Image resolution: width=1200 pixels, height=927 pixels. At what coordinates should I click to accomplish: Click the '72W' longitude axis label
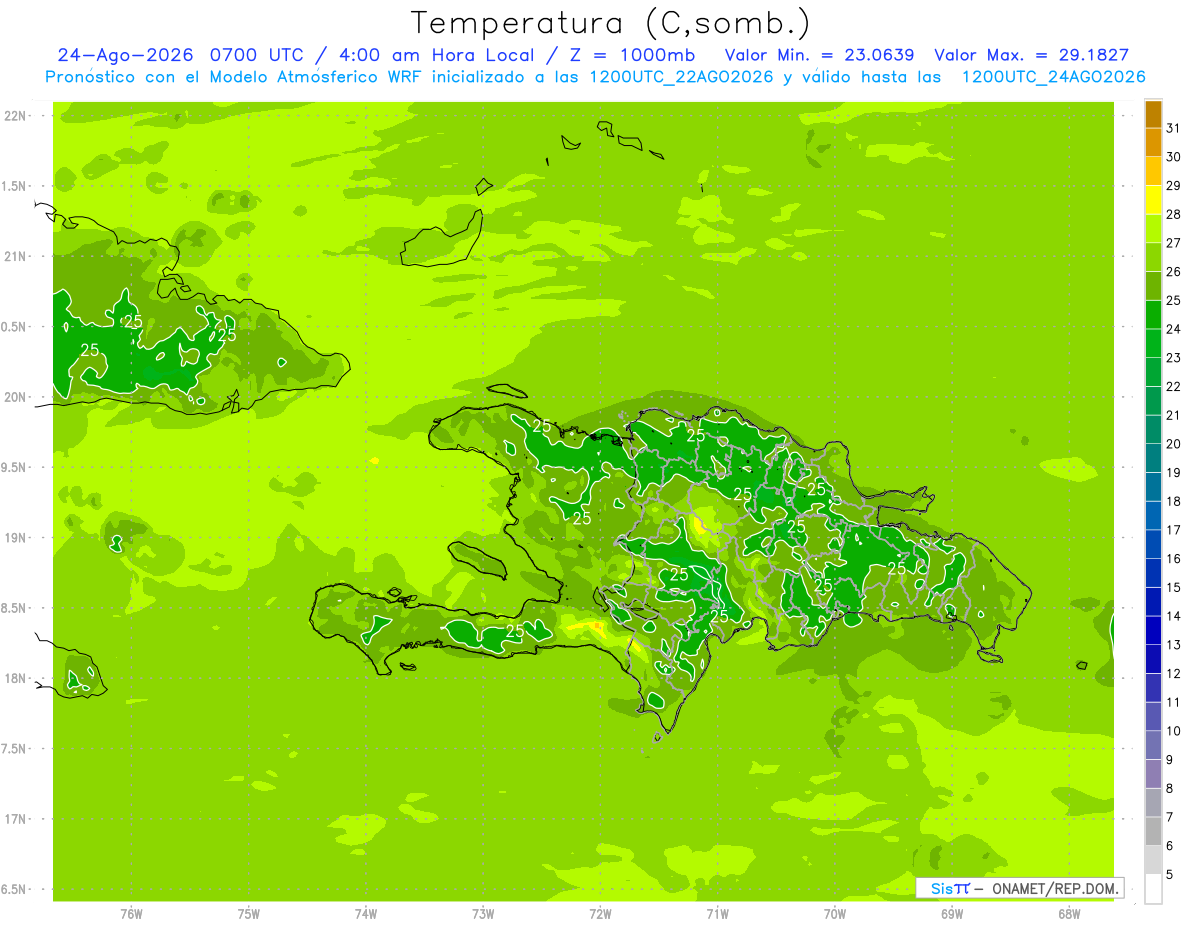[600, 914]
